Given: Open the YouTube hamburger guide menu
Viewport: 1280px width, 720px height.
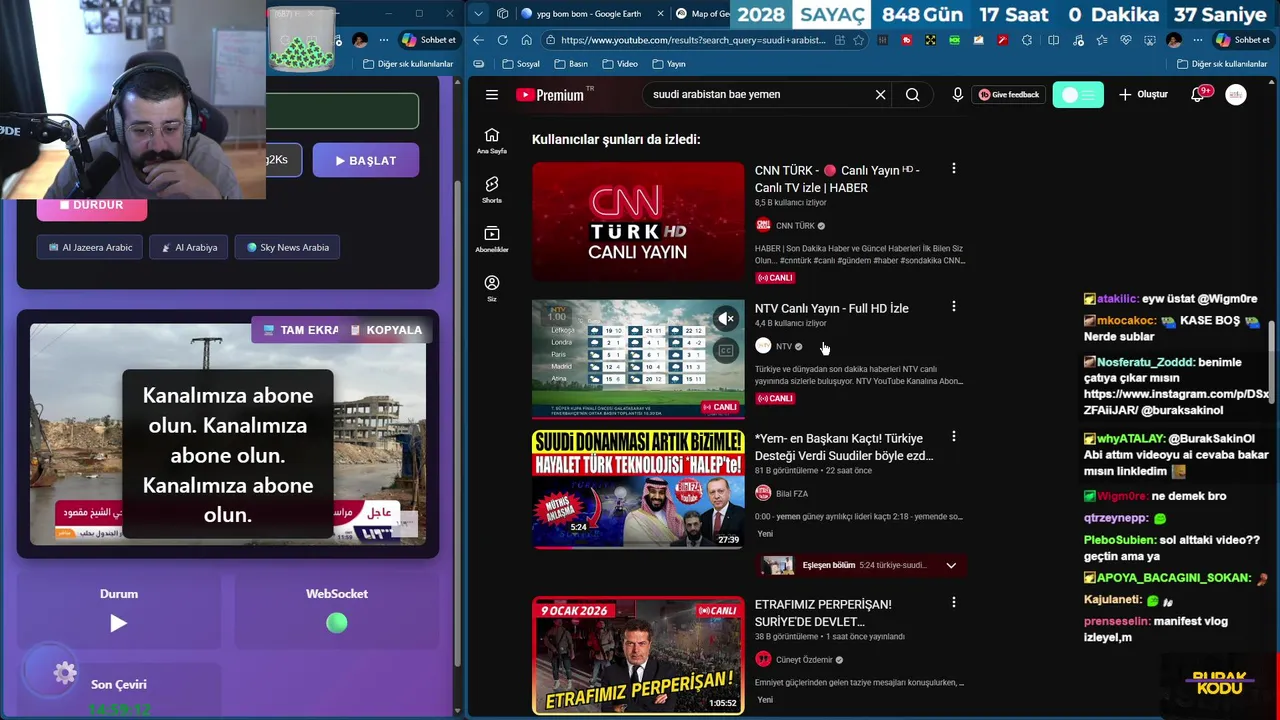Looking at the screenshot, I should pos(491,94).
